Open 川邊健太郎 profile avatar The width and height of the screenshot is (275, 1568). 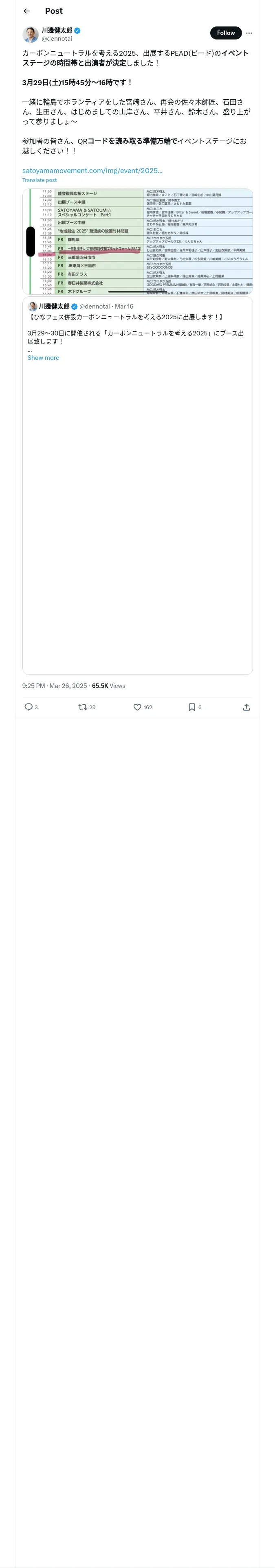[31, 34]
